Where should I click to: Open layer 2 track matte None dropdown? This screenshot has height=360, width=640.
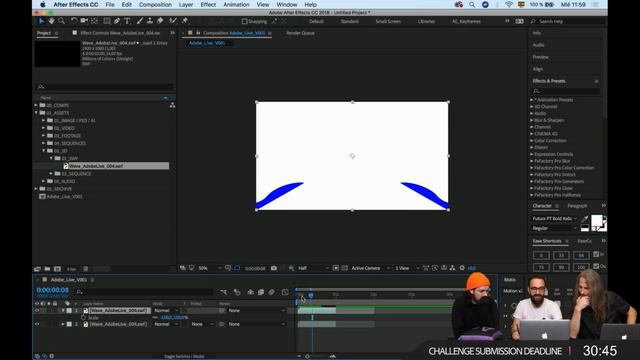pyautogui.click(x=202, y=324)
